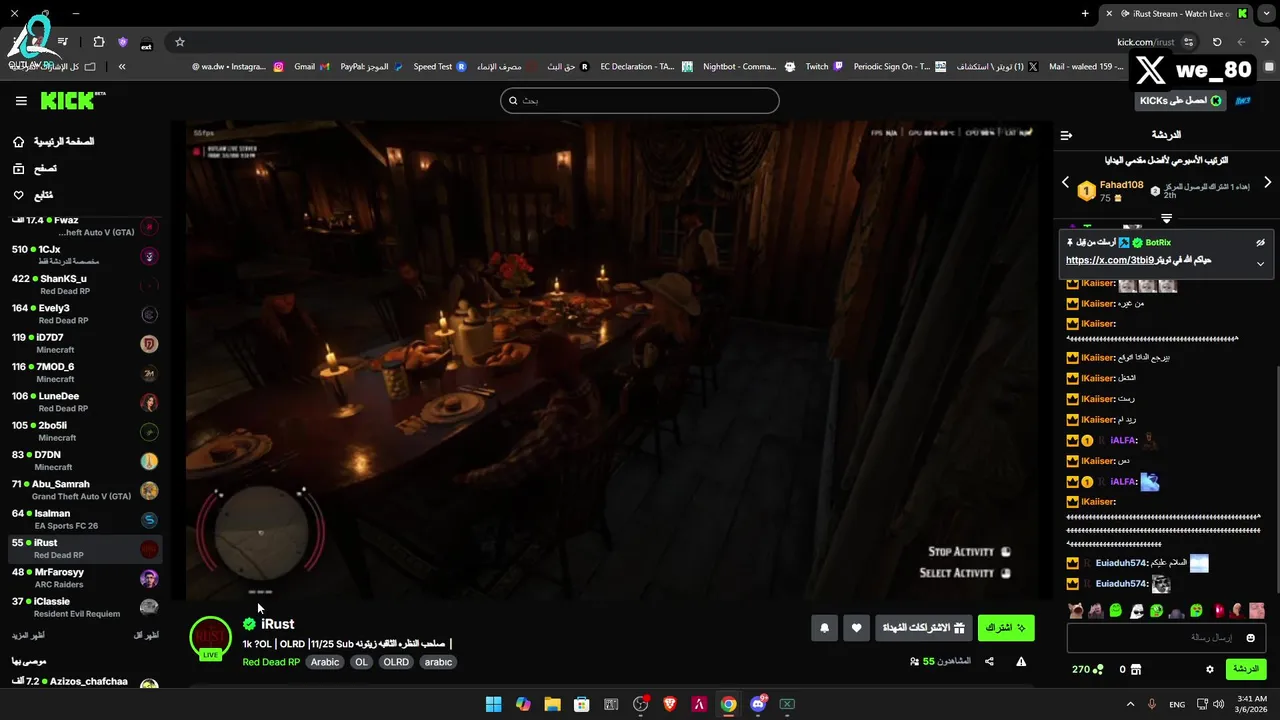Follow channel with the heart button

(x=856, y=628)
